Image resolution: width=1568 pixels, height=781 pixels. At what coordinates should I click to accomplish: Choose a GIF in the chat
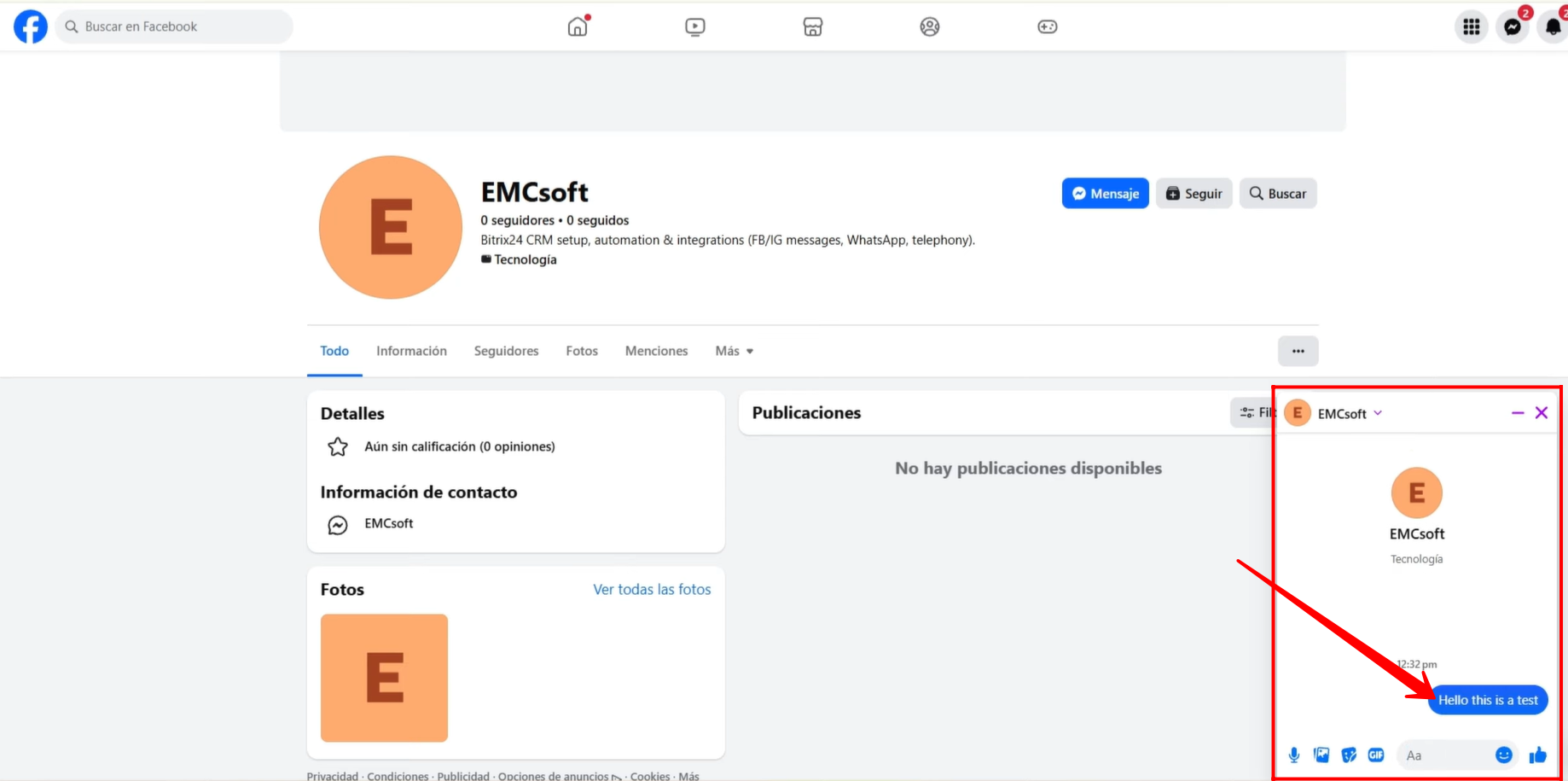click(x=1376, y=755)
